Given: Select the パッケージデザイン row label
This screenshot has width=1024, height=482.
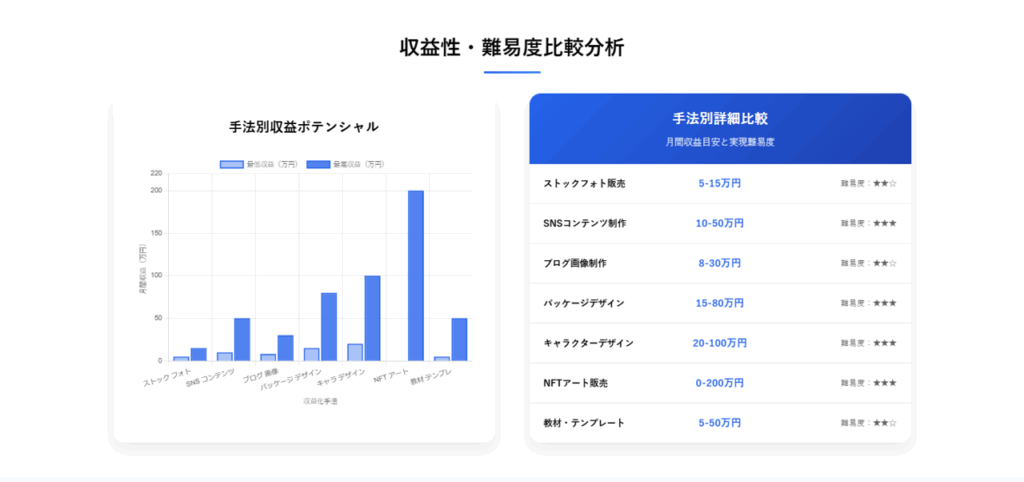Looking at the screenshot, I should click(x=584, y=303).
